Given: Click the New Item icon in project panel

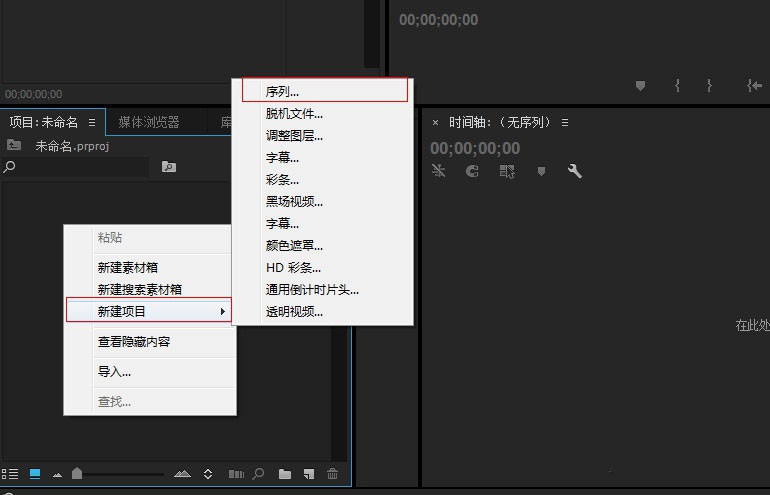Looking at the screenshot, I should 309,474.
